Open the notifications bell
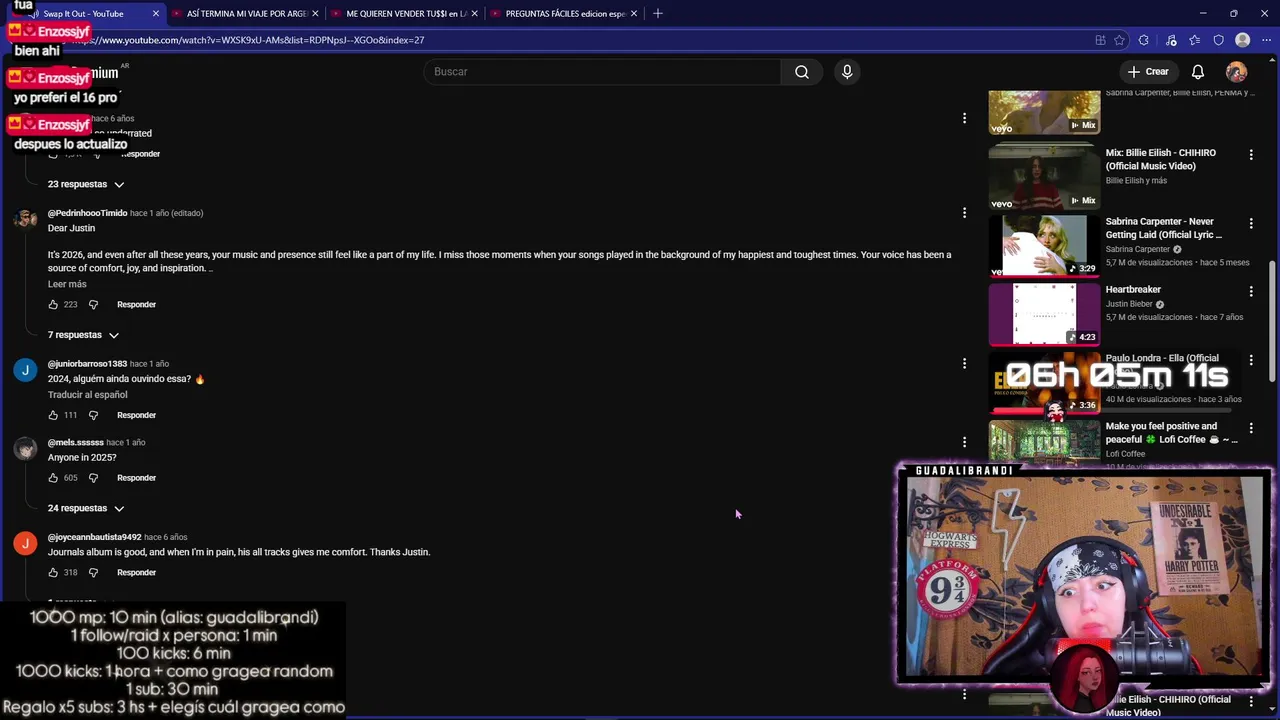Screen dimensions: 1280x720 1198,72
